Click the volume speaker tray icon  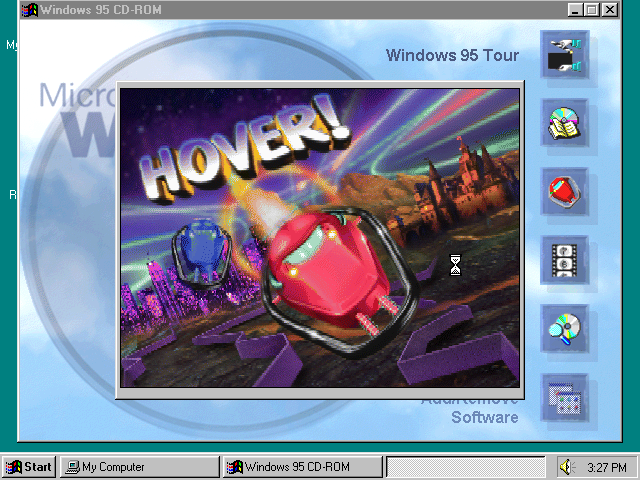(567, 467)
